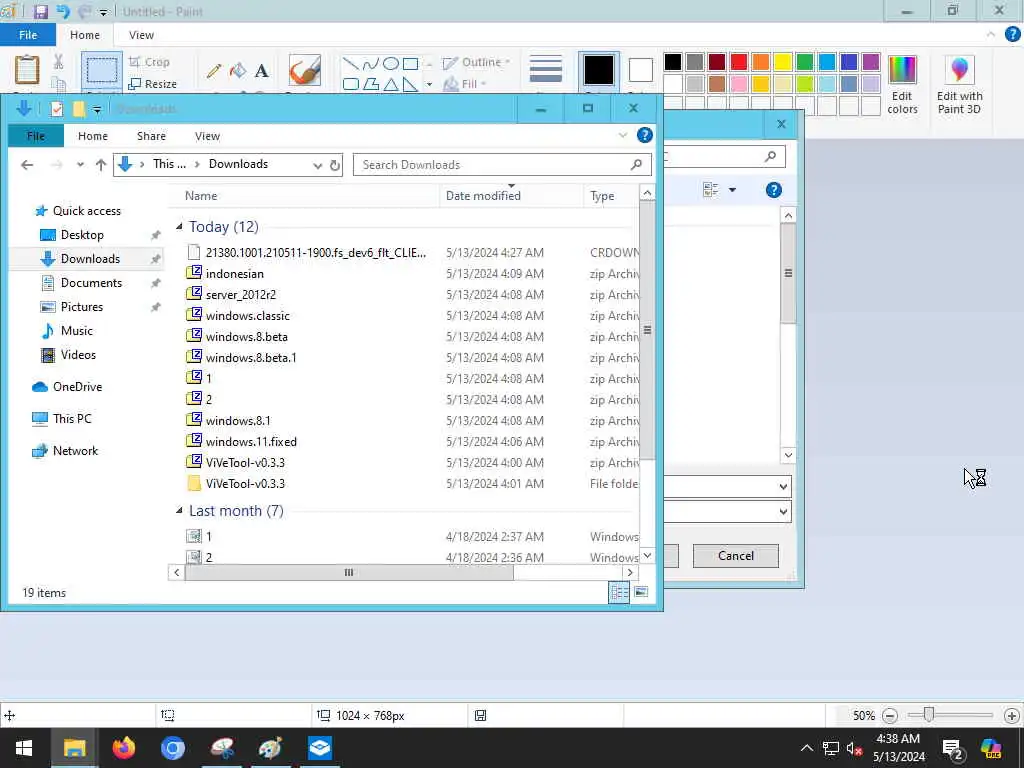Image resolution: width=1024 pixels, height=768 pixels.
Task: Switch to large thumbnails view in Explorer
Action: coord(641,592)
